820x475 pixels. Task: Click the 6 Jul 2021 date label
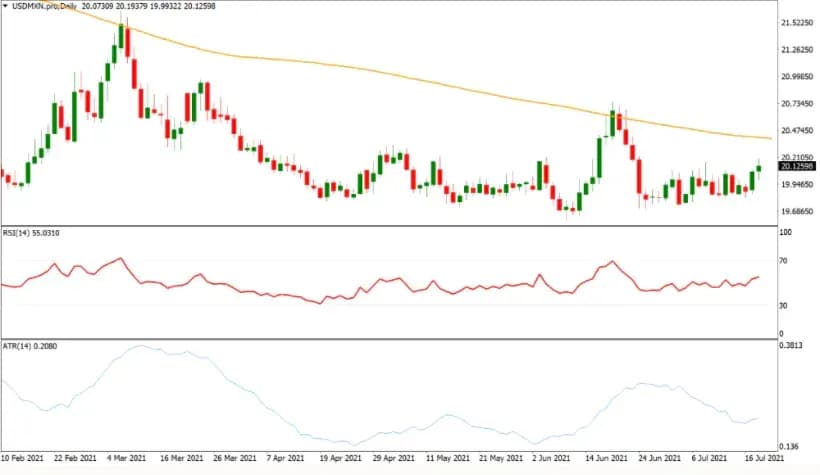click(709, 458)
